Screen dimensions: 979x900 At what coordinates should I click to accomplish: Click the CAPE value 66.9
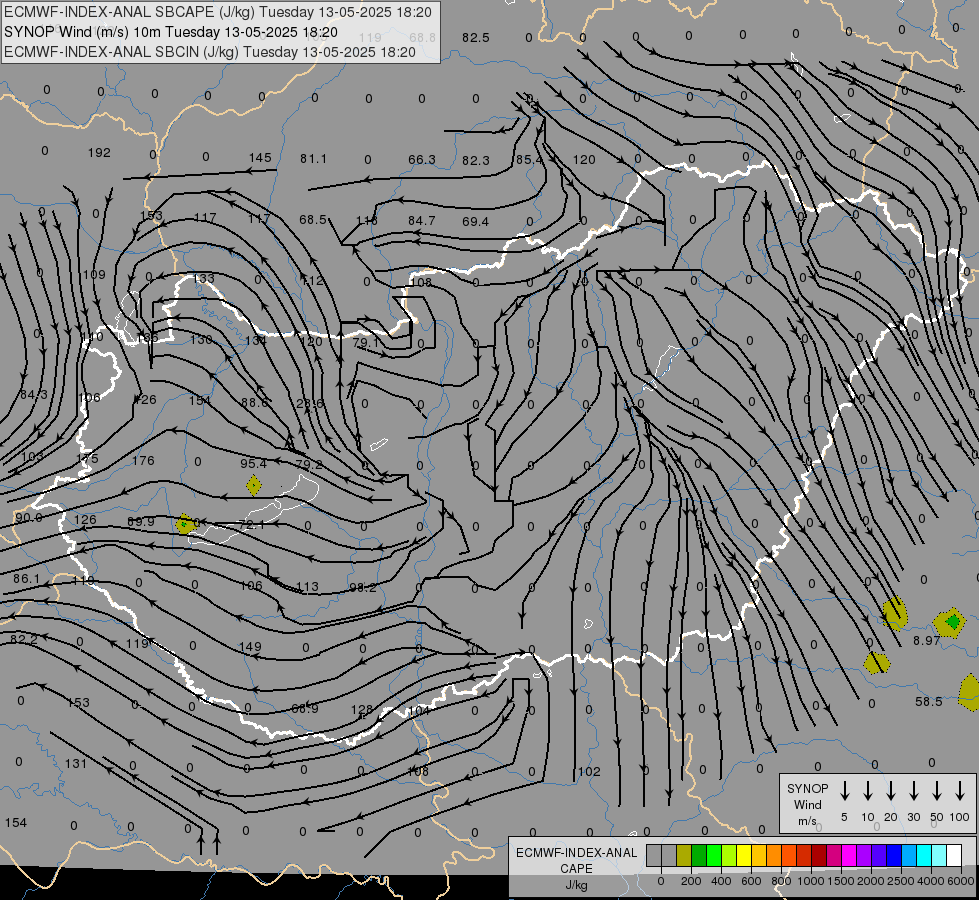[305, 708]
